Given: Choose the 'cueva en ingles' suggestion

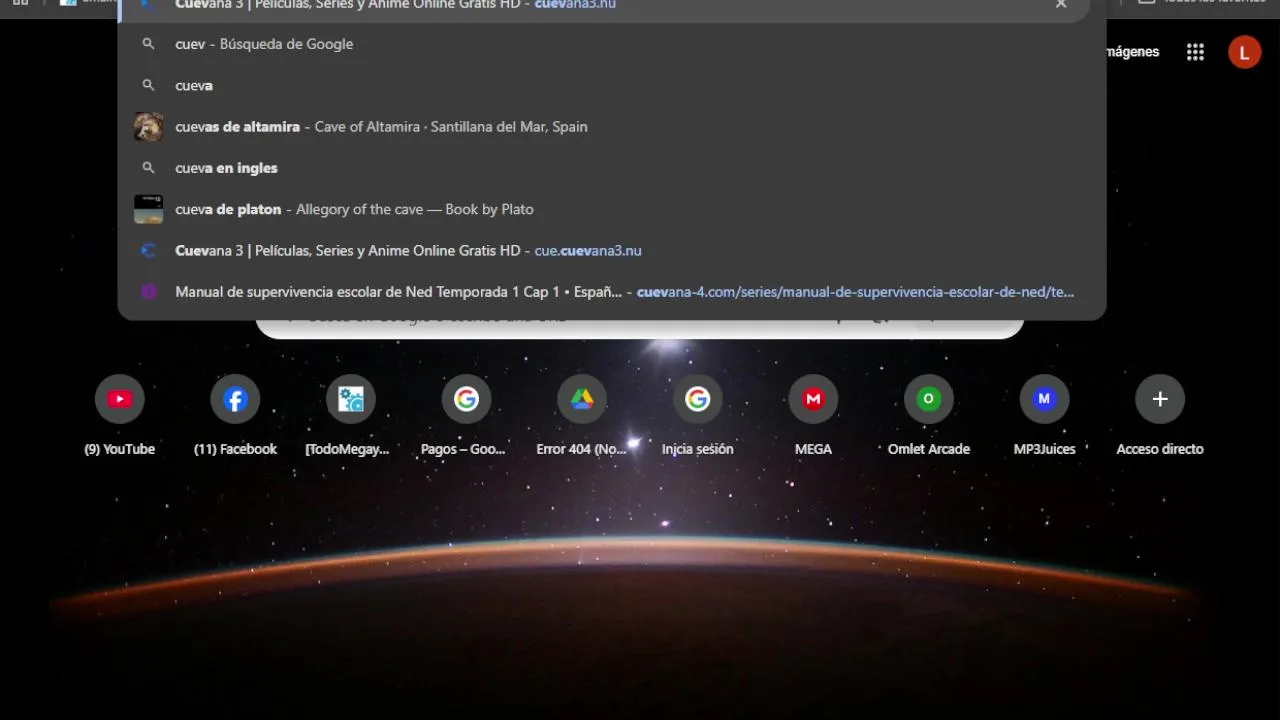Looking at the screenshot, I should [612, 168].
